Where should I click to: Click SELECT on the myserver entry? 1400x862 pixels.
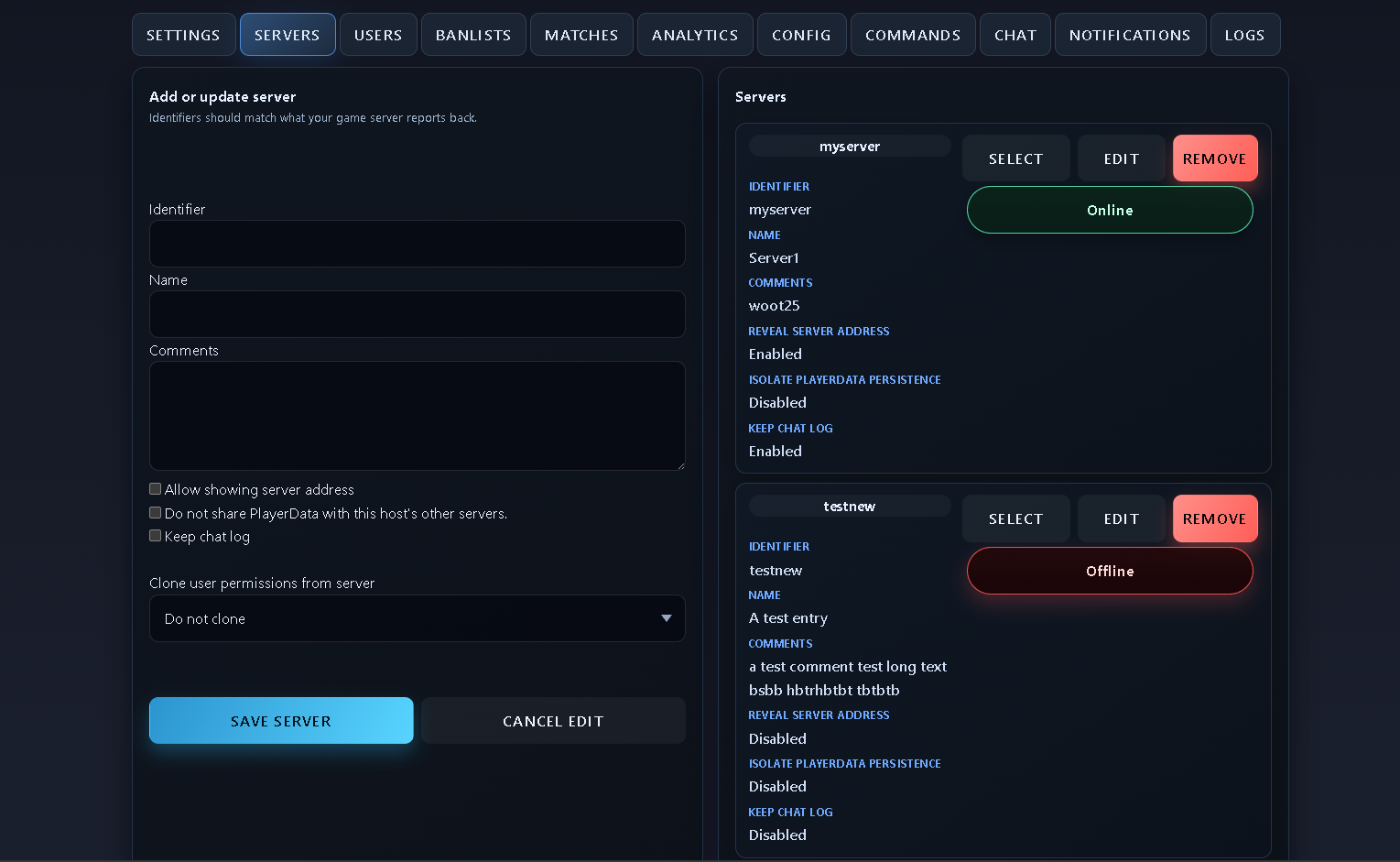tap(1015, 158)
